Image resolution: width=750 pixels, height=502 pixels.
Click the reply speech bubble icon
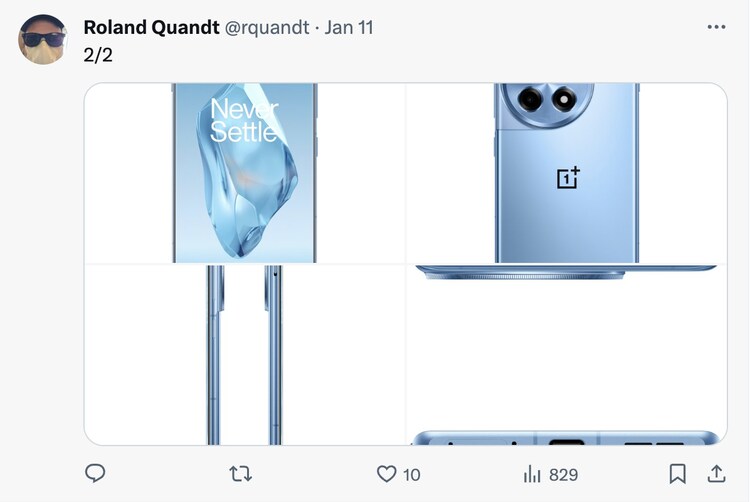point(95,474)
